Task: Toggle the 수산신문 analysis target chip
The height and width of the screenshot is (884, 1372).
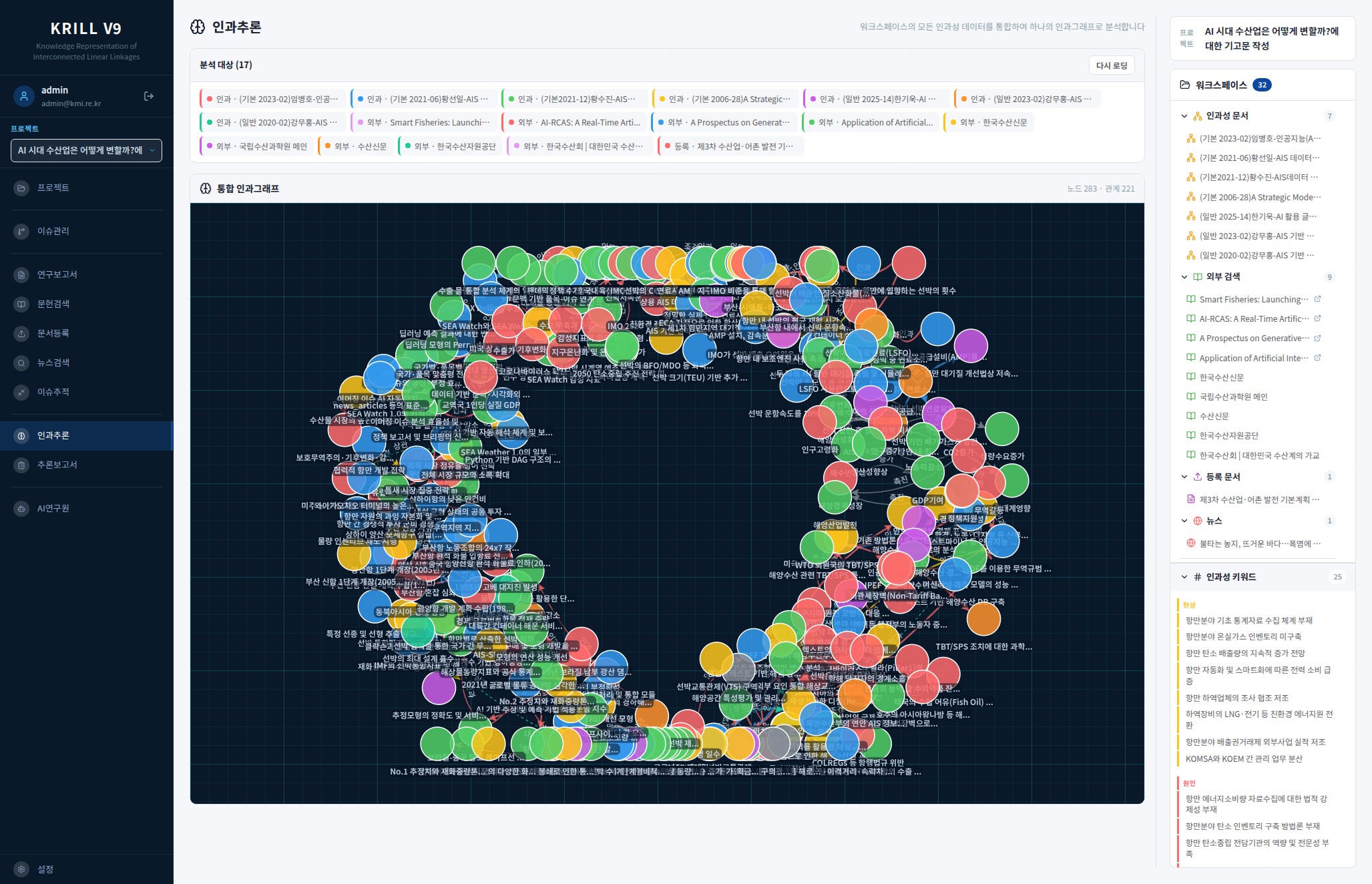Action: click(355, 146)
